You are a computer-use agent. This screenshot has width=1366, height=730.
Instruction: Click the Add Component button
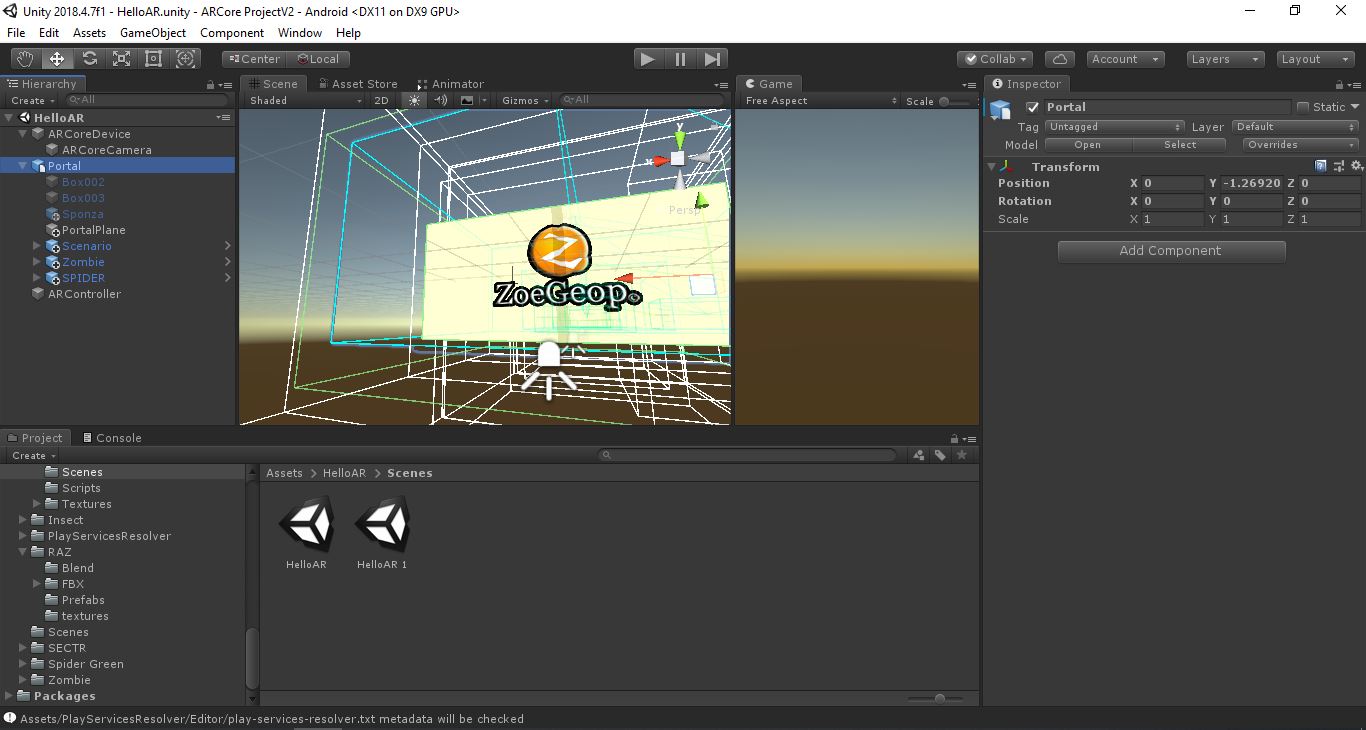point(1171,251)
